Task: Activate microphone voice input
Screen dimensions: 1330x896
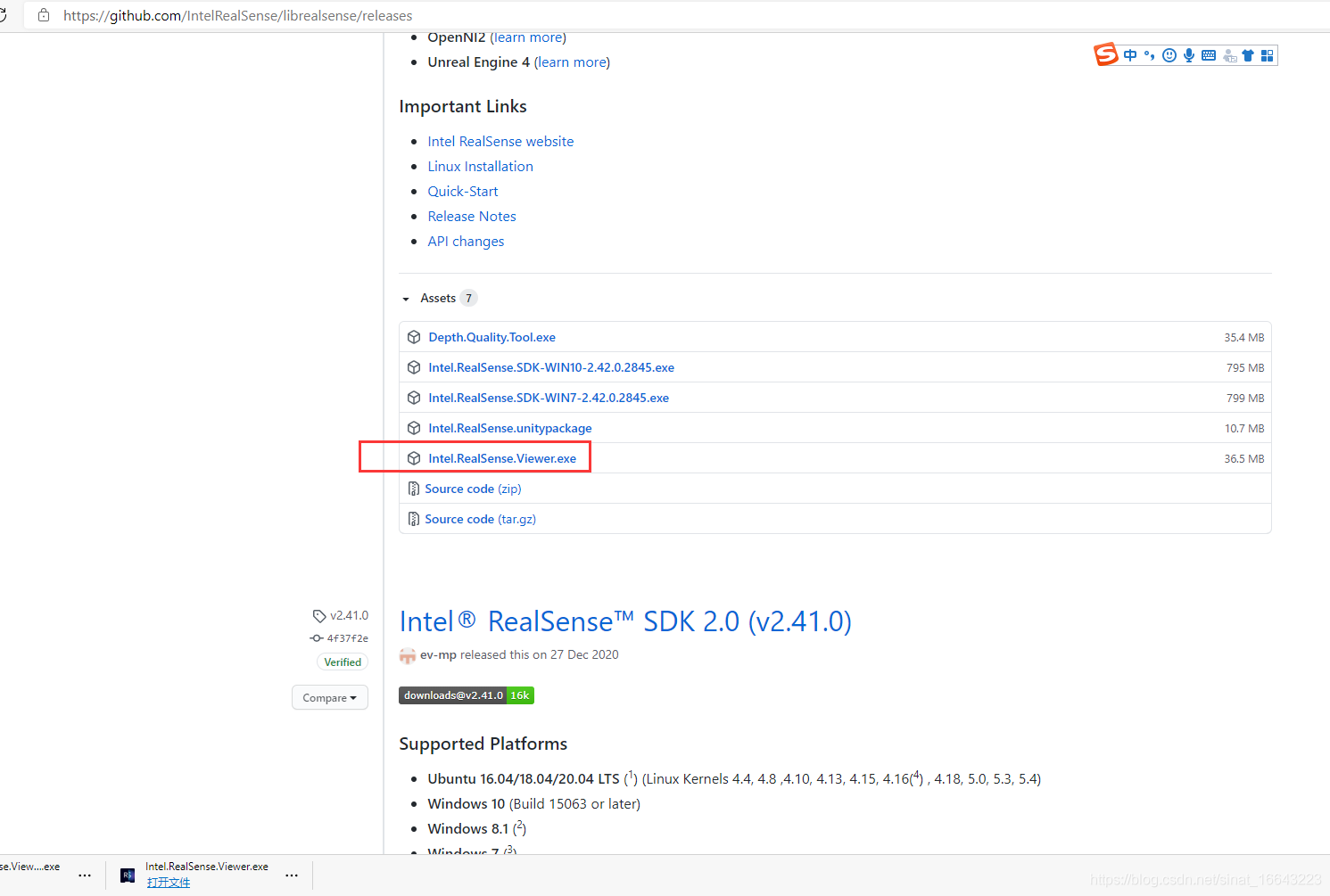Action: (x=1189, y=55)
